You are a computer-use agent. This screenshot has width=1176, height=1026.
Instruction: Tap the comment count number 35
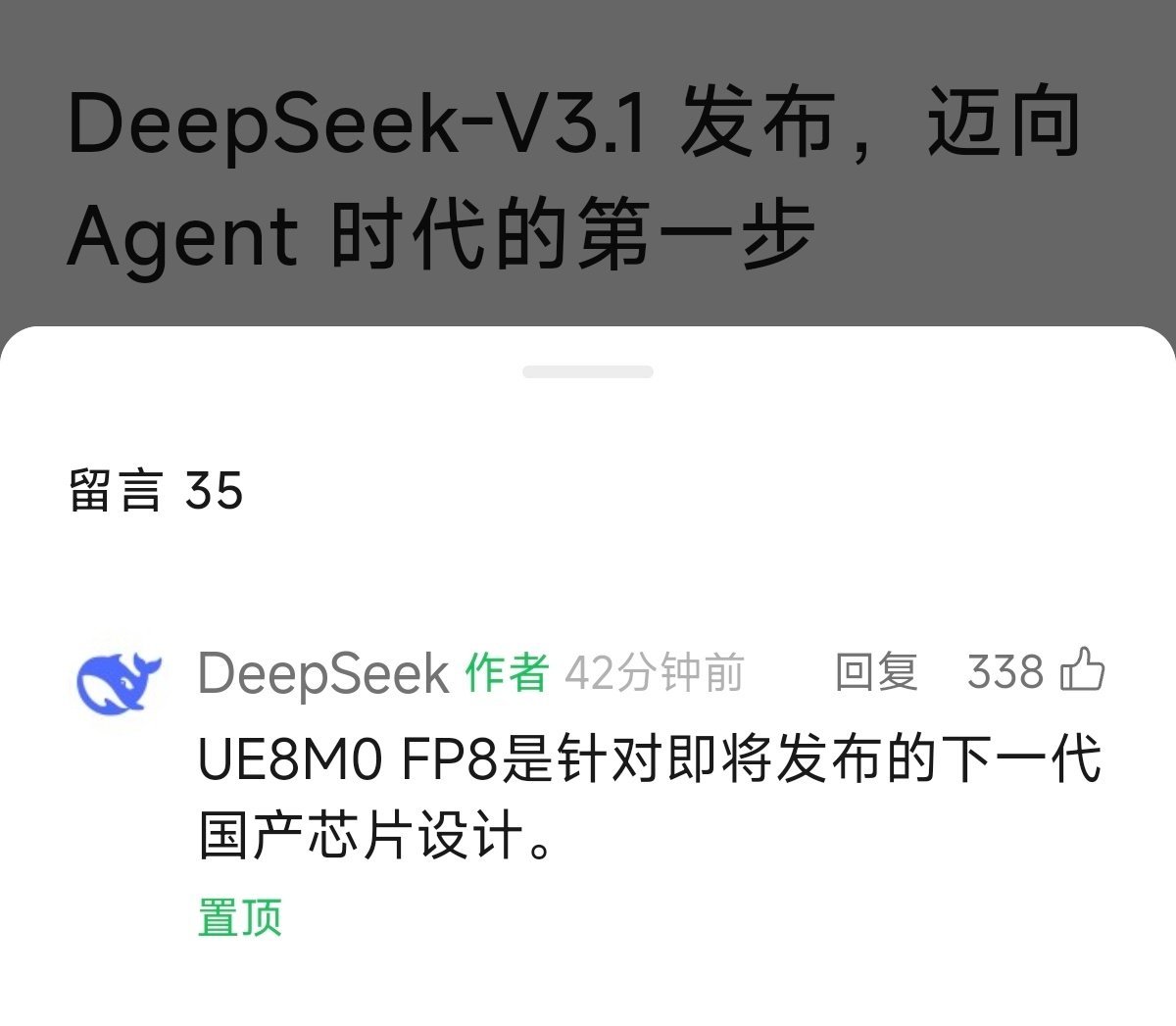coord(214,491)
